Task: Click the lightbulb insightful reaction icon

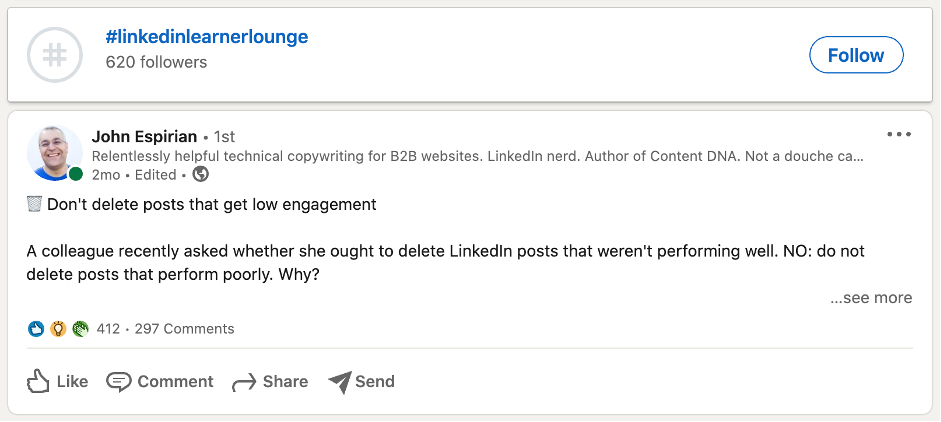Action: [x=58, y=329]
